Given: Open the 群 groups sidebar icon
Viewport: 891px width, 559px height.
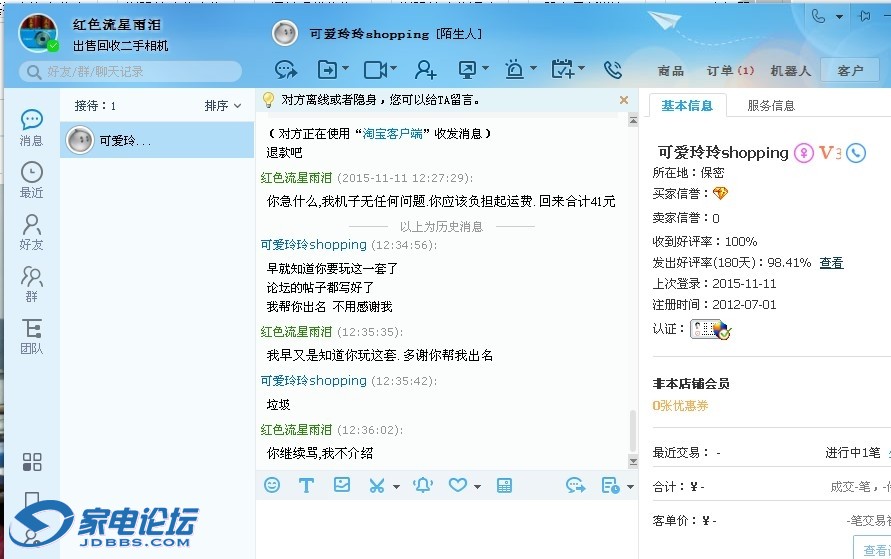Looking at the screenshot, I should (x=31, y=284).
